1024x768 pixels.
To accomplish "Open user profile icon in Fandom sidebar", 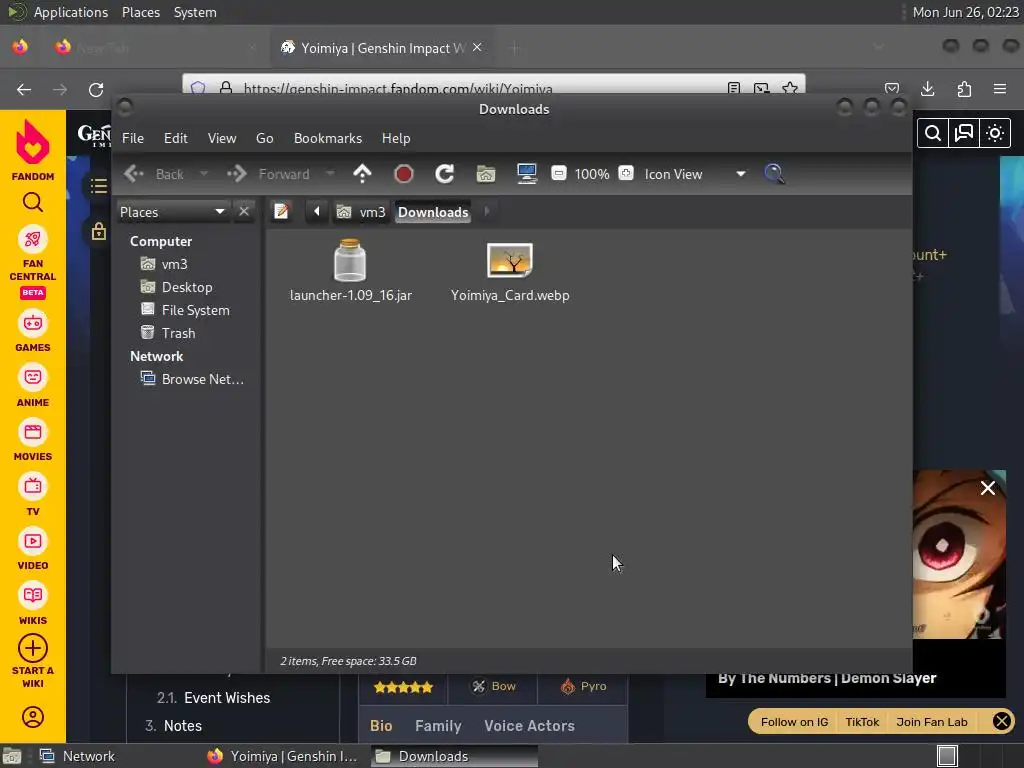I will coord(33,717).
